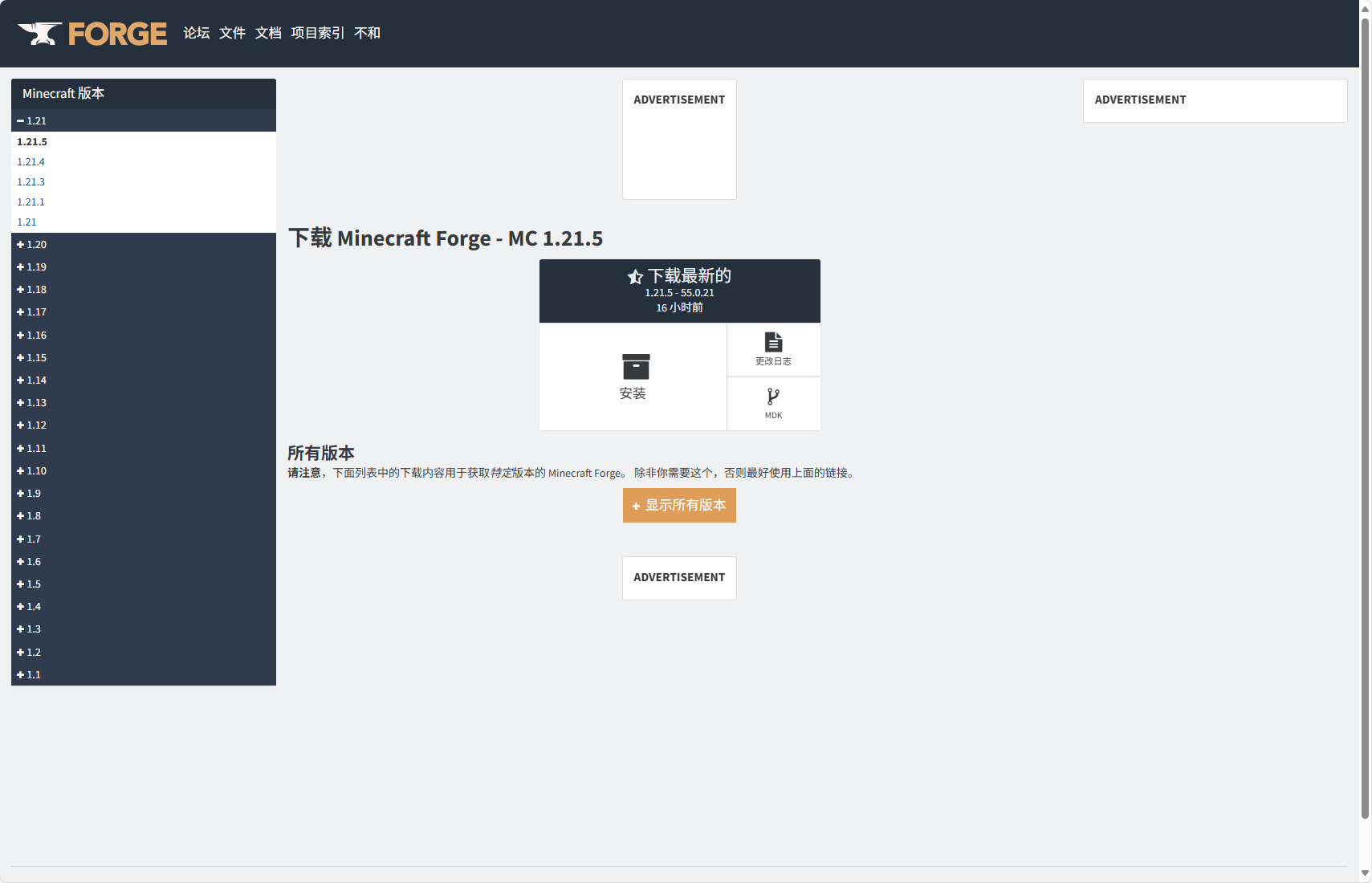
Task: Click the page vertical scrollbar thumb
Action: [x=1365, y=401]
